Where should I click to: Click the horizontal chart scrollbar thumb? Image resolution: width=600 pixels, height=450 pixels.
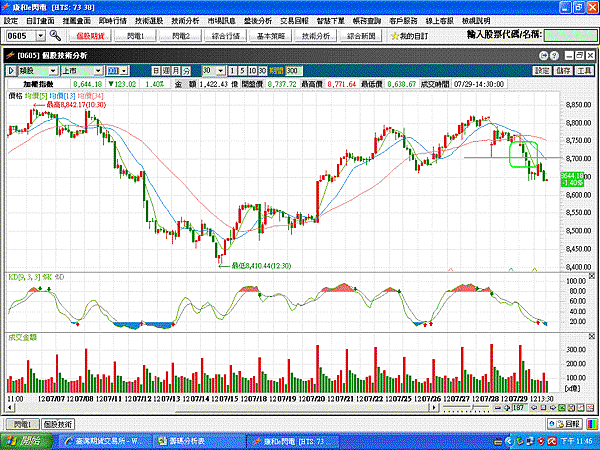tap(302, 408)
